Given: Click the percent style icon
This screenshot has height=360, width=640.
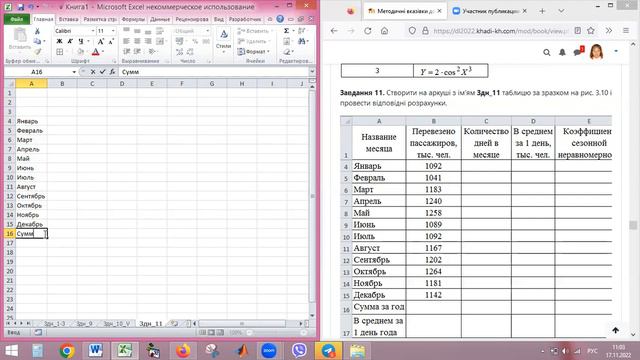Looking at the screenshot, I should click(x=195, y=41).
